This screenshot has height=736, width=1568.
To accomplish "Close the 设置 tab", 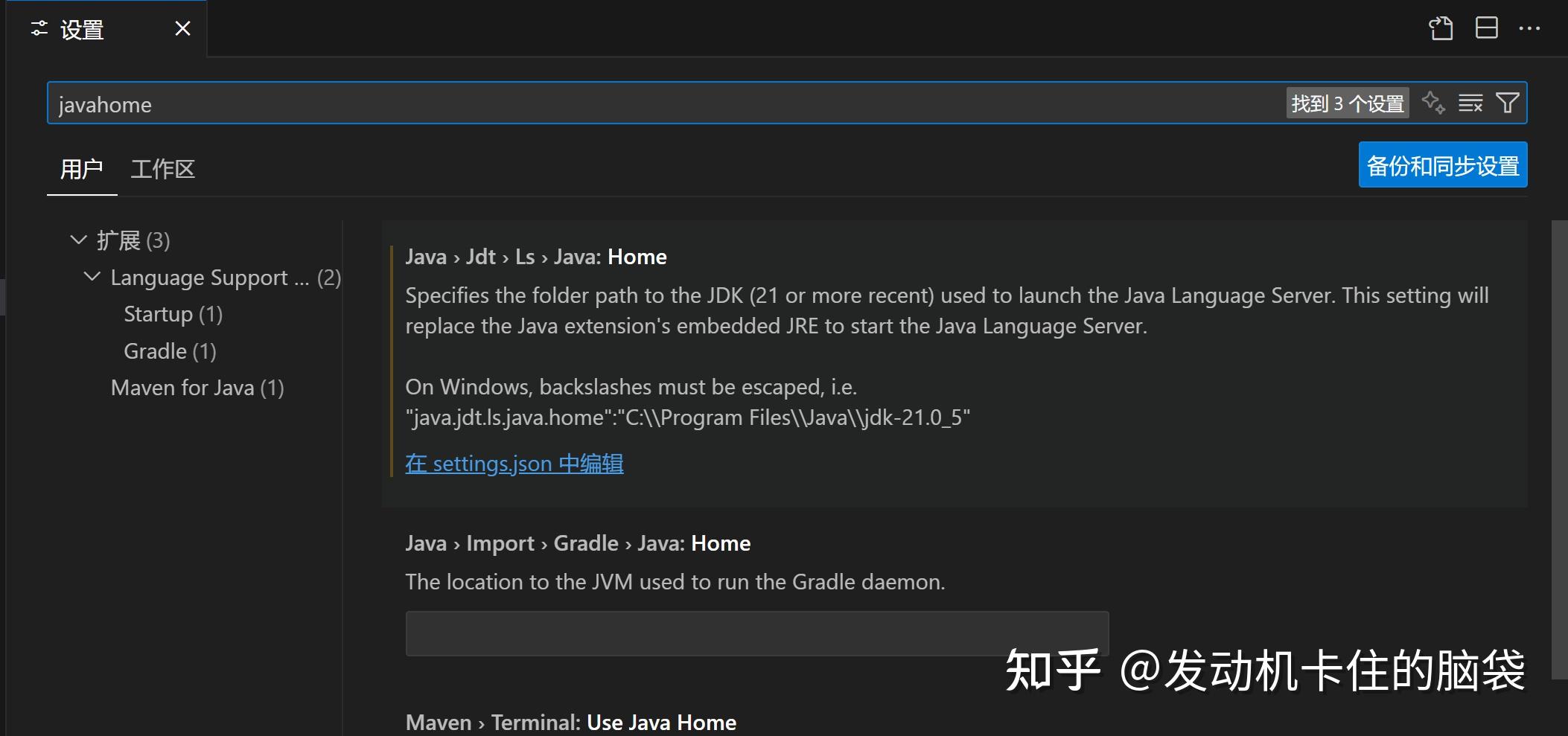I will click(182, 28).
